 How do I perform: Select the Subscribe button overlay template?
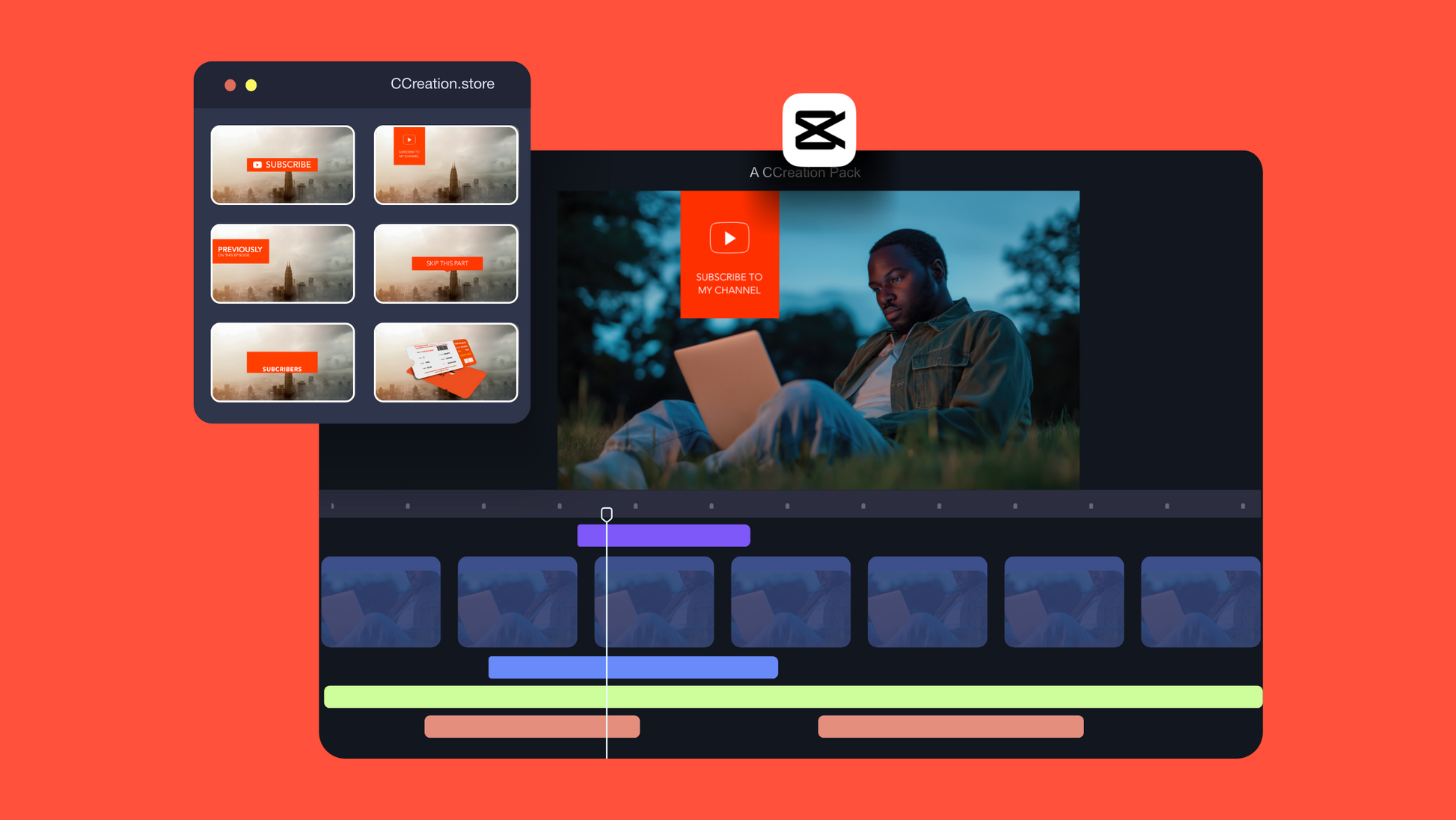(286, 163)
